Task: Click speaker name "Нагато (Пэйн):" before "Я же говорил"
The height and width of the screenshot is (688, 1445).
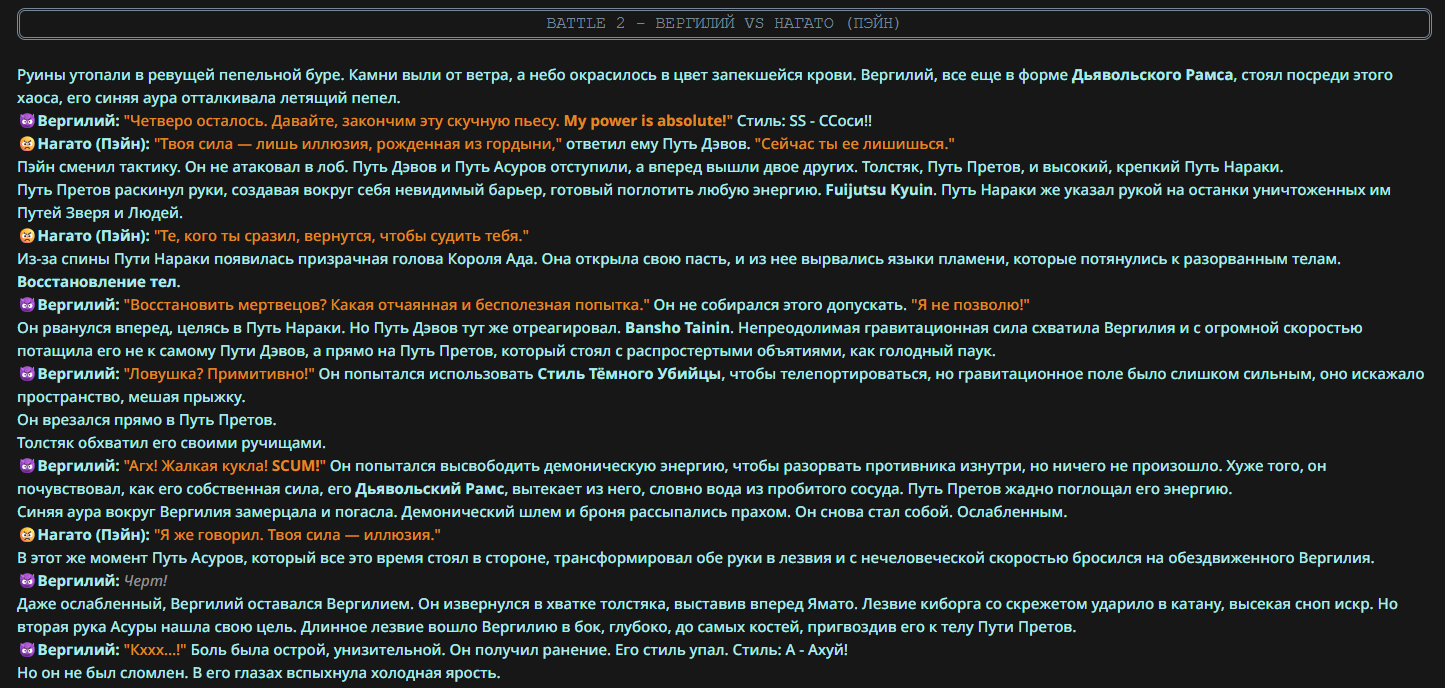Action: coord(93,535)
